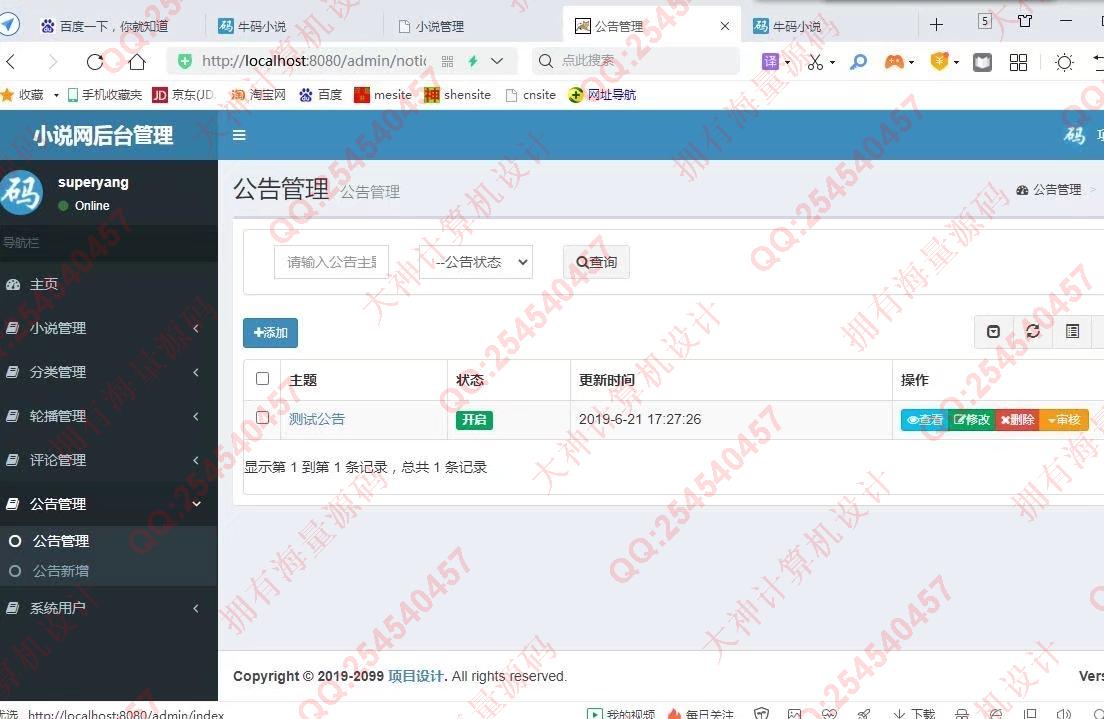Open the orange game controller icon
Viewport: 1104px width, 719px height.
[894, 62]
